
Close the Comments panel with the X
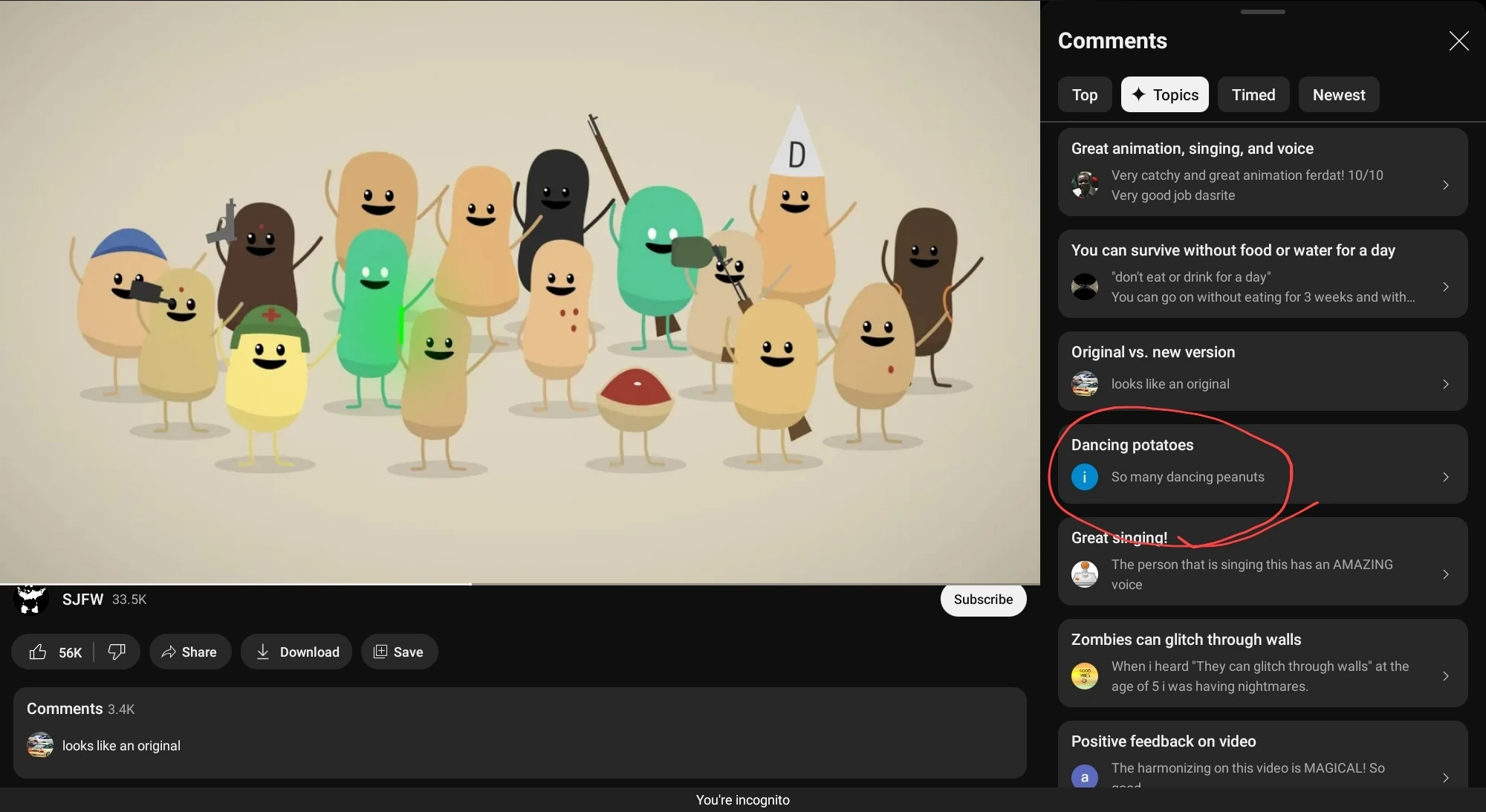click(x=1459, y=41)
